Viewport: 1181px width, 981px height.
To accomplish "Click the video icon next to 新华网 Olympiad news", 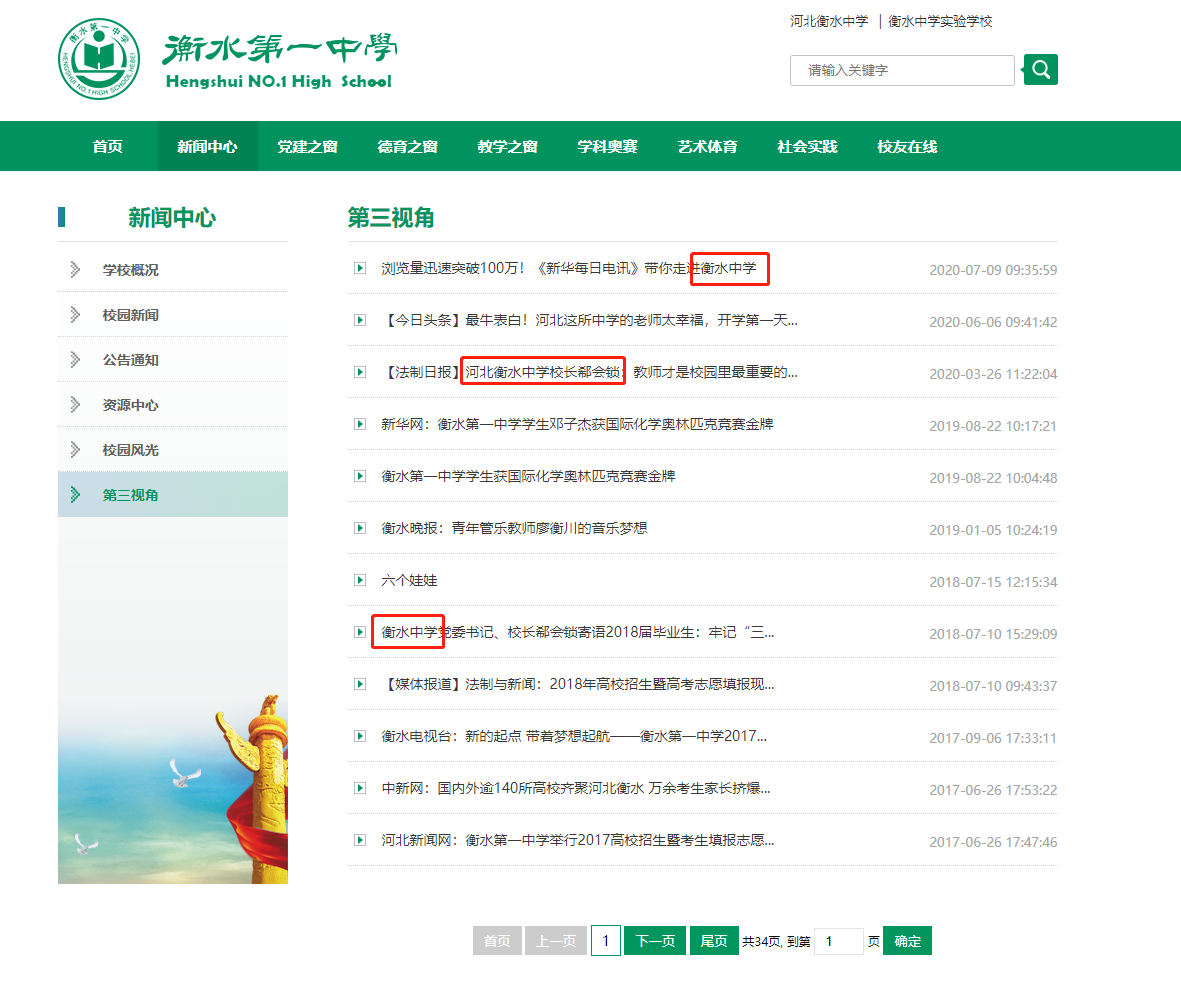I will click(x=360, y=423).
